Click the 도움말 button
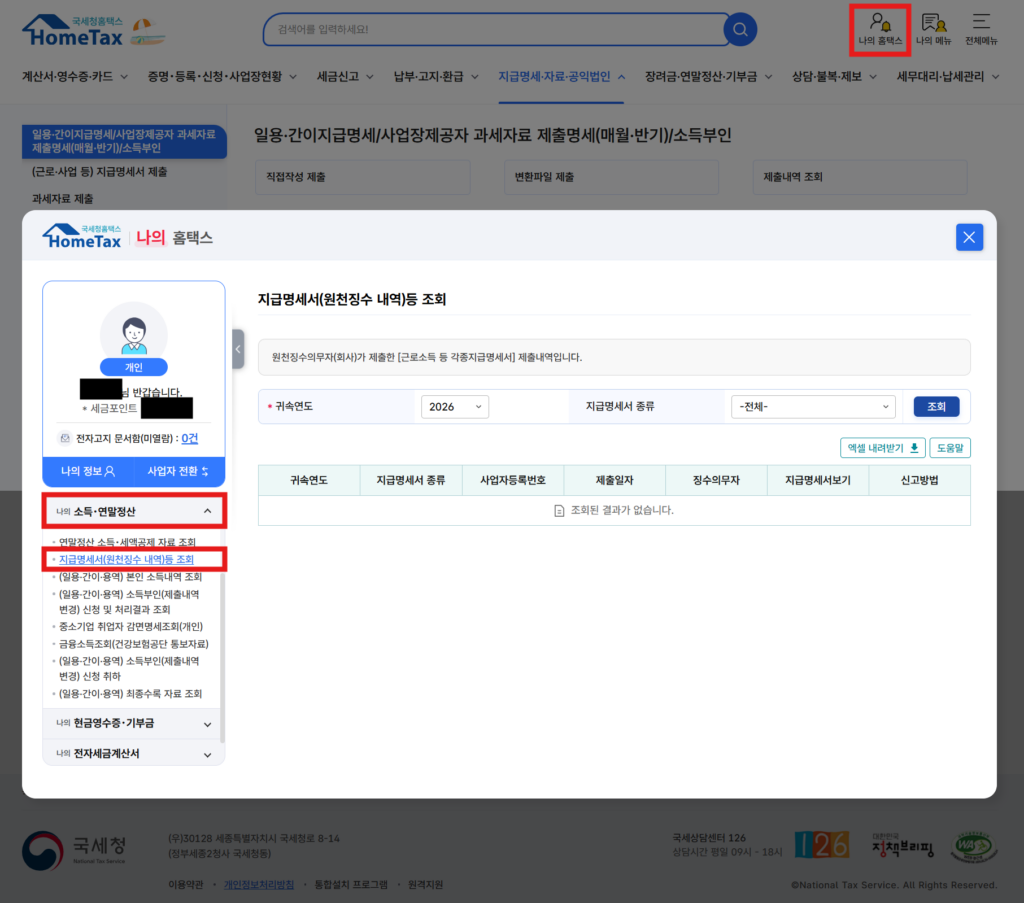The width and height of the screenshot is (1024, 903). pos(950,448)
